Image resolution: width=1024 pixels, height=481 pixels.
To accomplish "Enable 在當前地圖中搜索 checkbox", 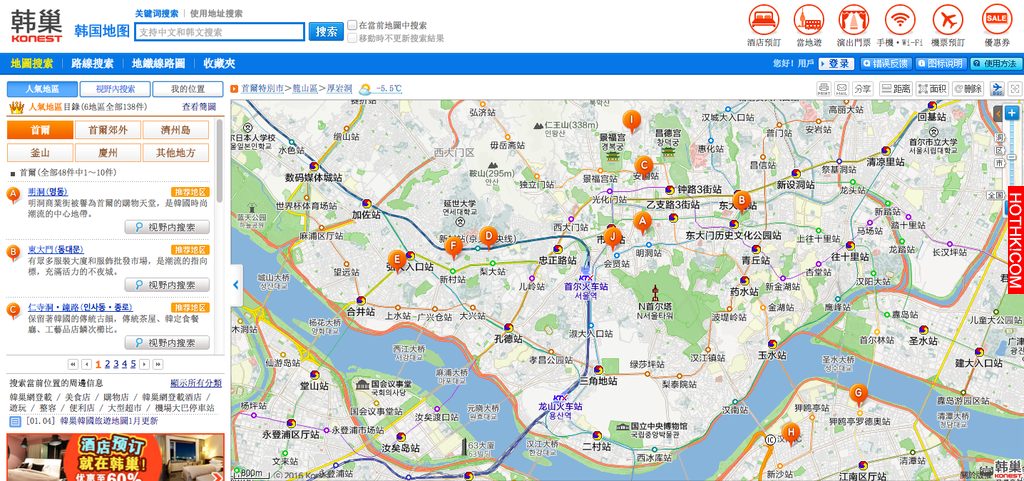I will tap(353, 25).
